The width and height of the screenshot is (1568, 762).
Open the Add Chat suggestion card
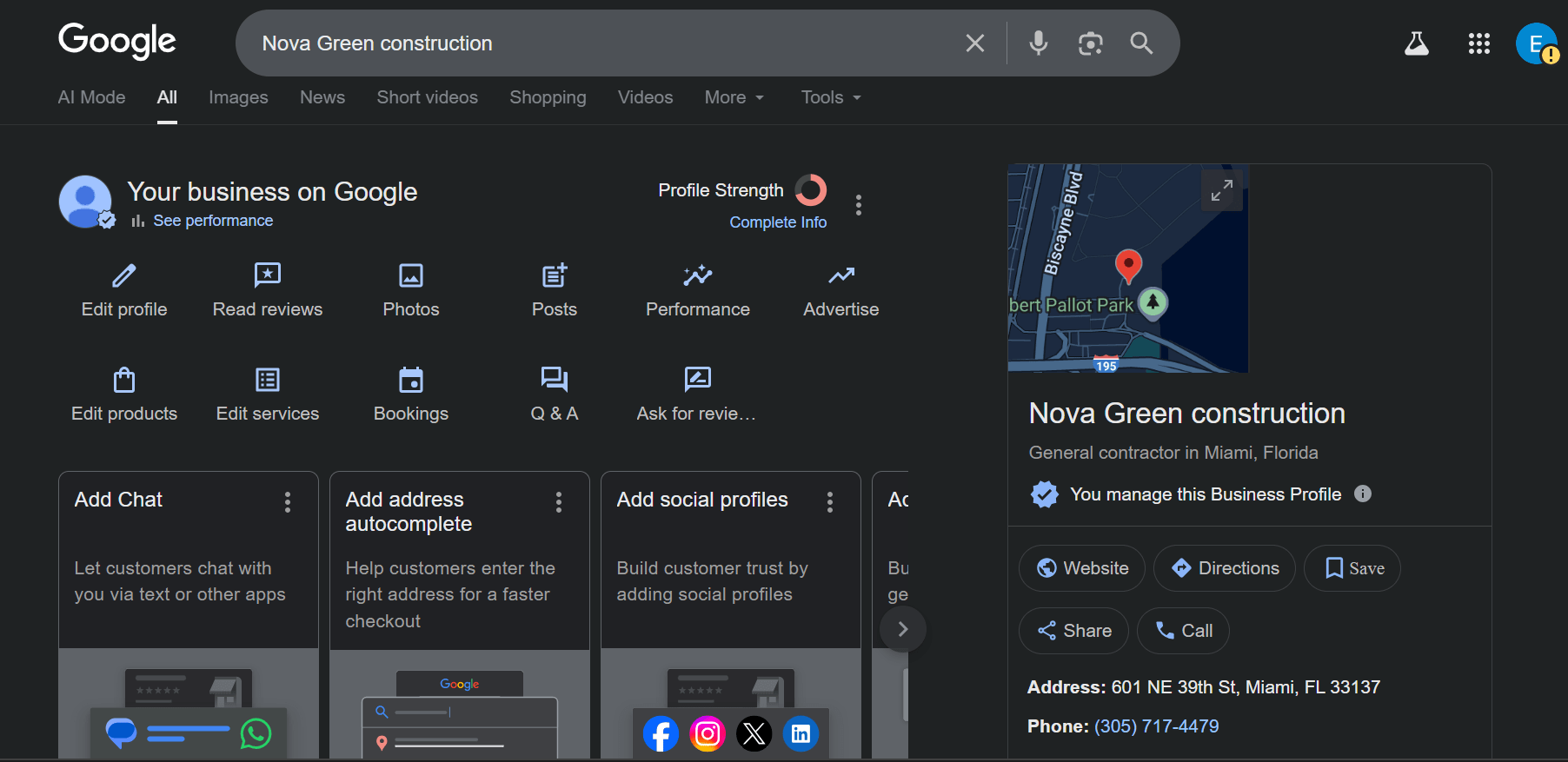189,615
